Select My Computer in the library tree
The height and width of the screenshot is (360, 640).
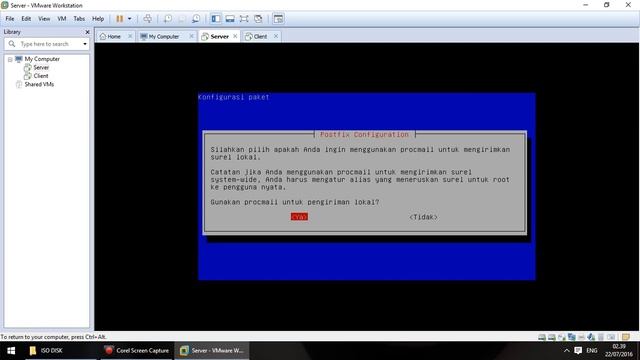point(42,59)
